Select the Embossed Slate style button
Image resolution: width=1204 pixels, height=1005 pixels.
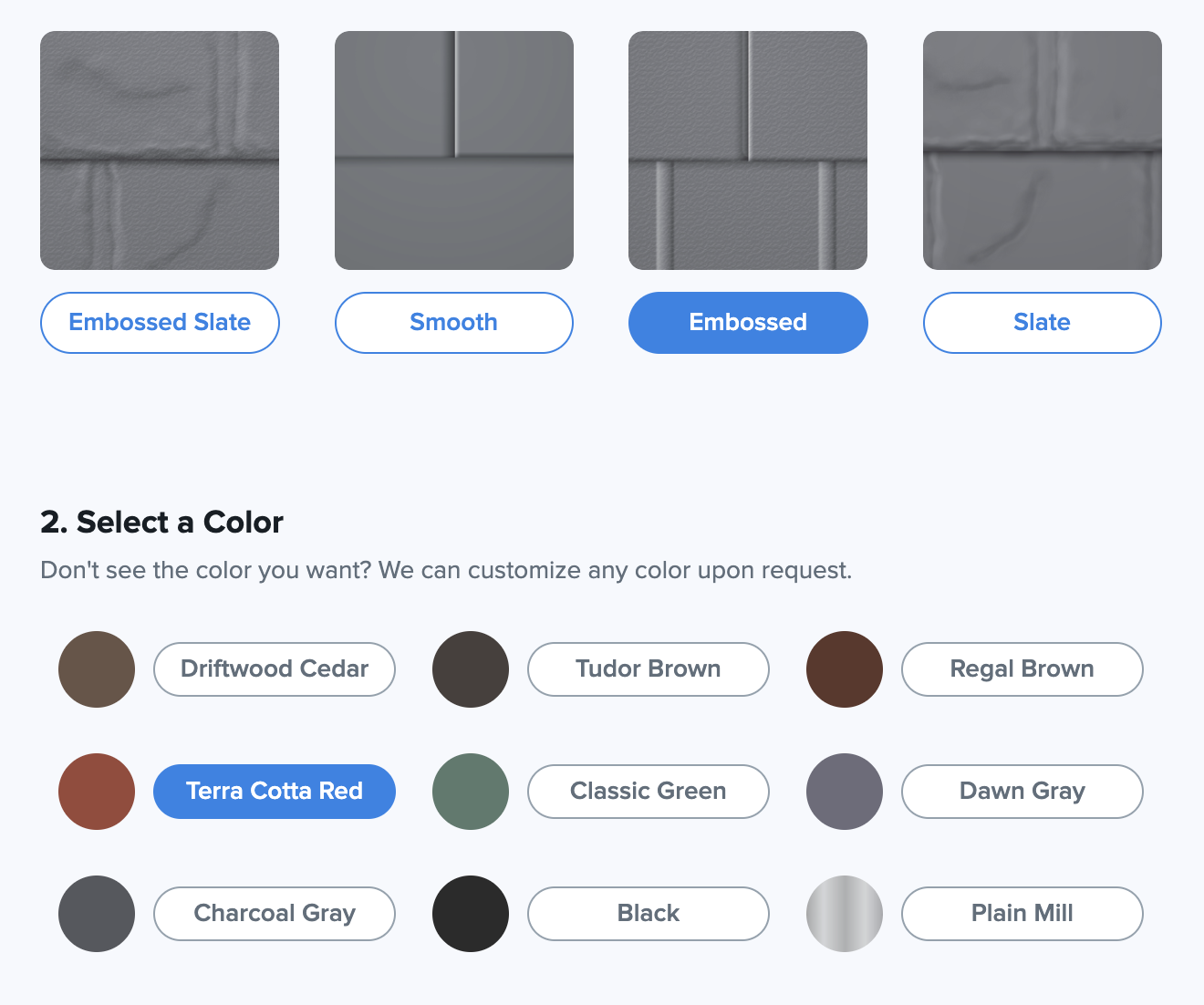pyautogui.click(x=160, y=323)
